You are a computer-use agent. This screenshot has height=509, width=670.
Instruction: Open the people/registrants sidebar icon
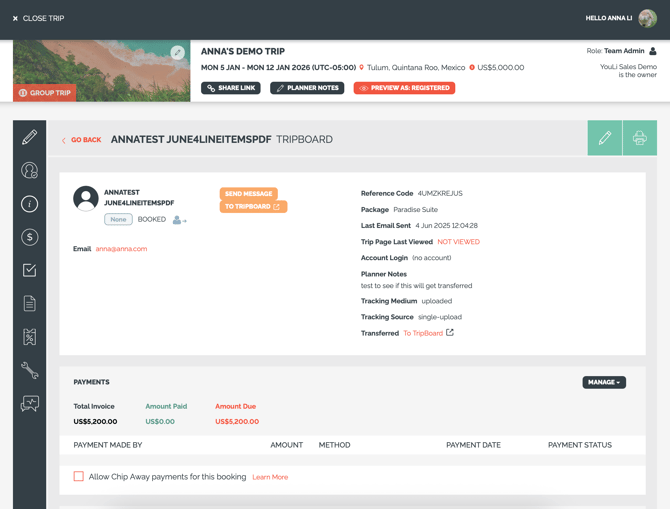tap(29, 170)
